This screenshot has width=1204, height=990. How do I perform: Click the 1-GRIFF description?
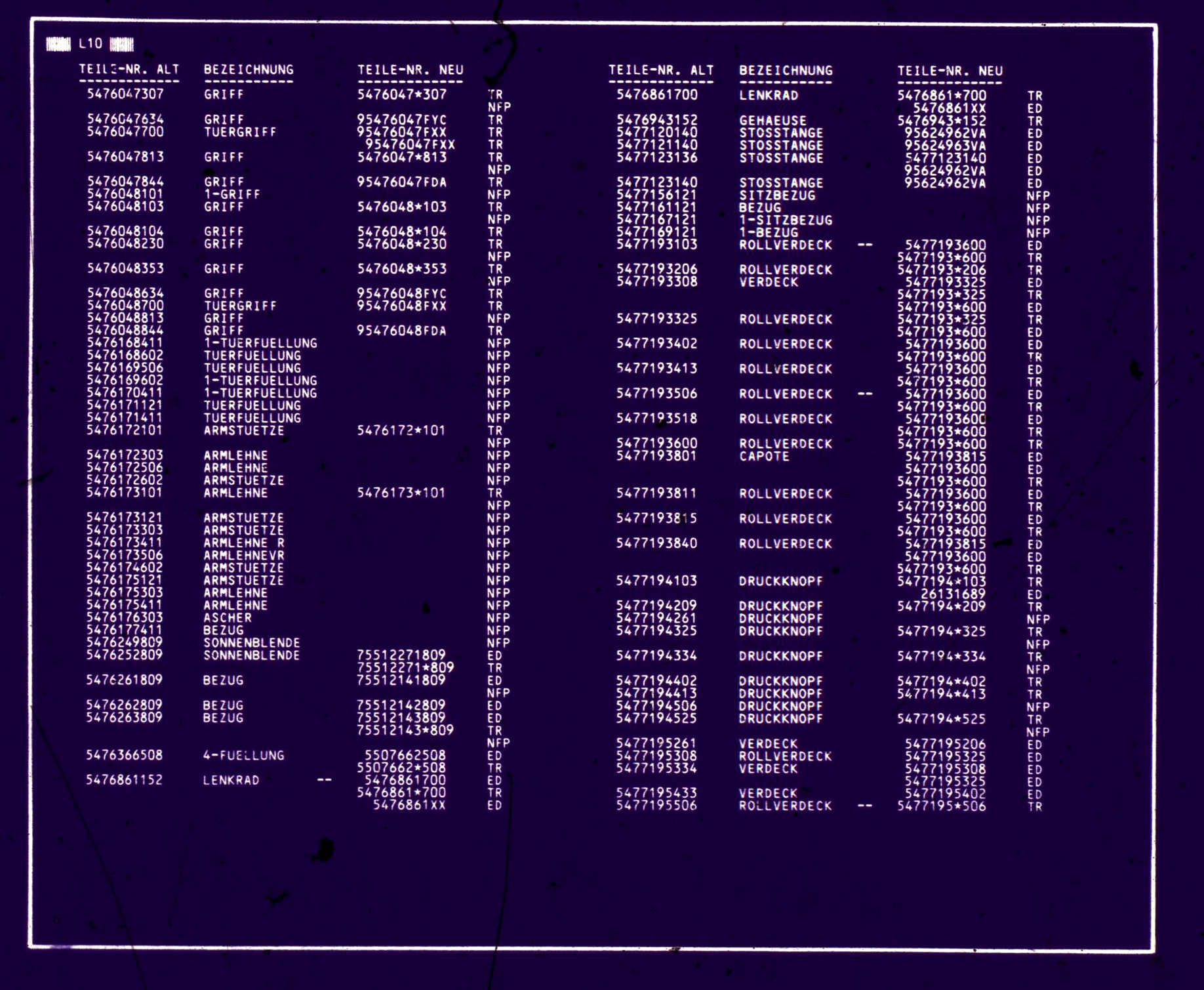tap(232, 194)
